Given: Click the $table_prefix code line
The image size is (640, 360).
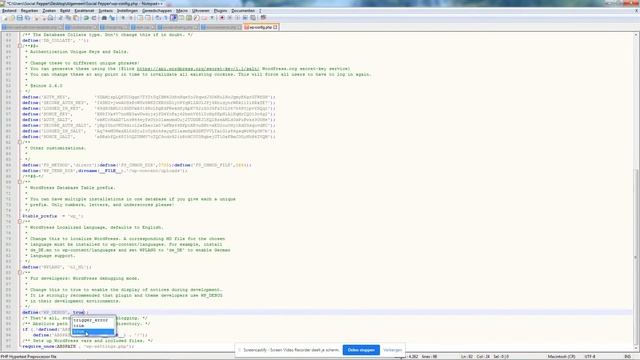Looking at the screenshot, I should tap(53, 216).
